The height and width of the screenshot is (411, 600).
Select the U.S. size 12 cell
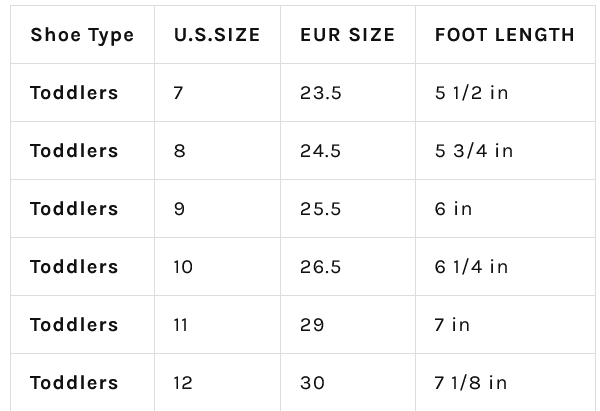point(217,382)
